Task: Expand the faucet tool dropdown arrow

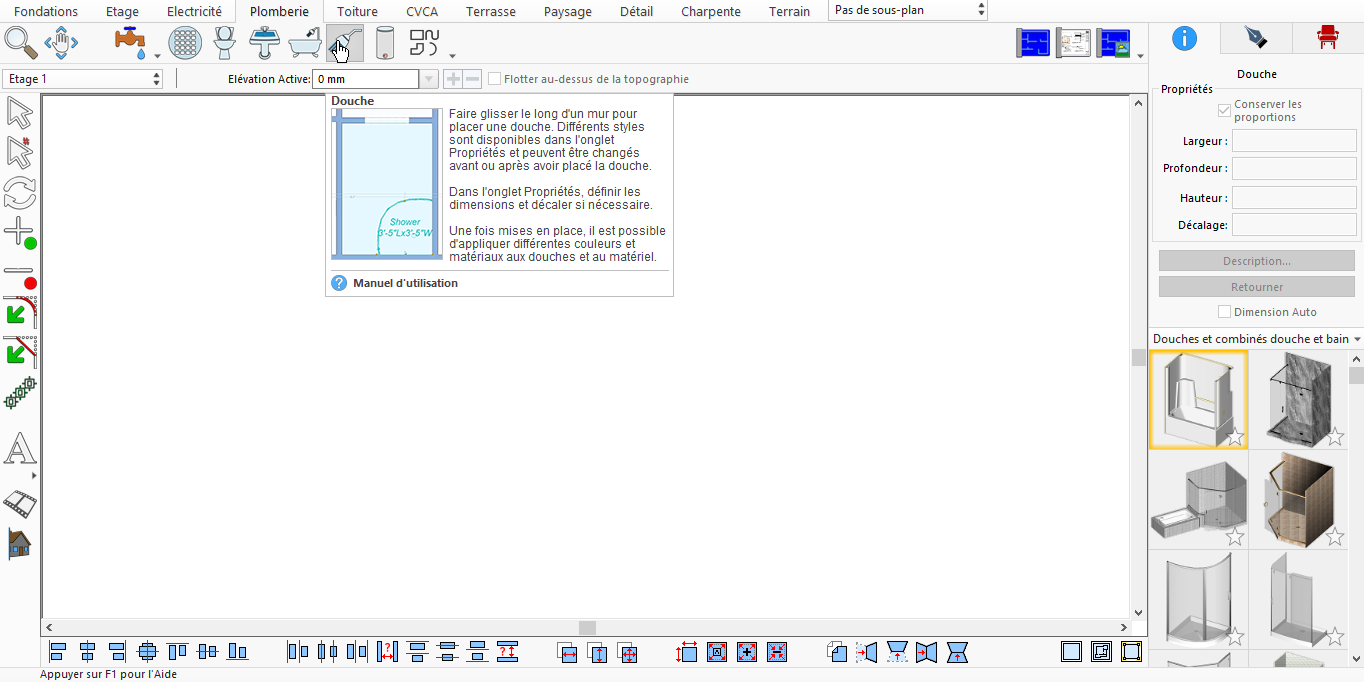Action: 157,57
